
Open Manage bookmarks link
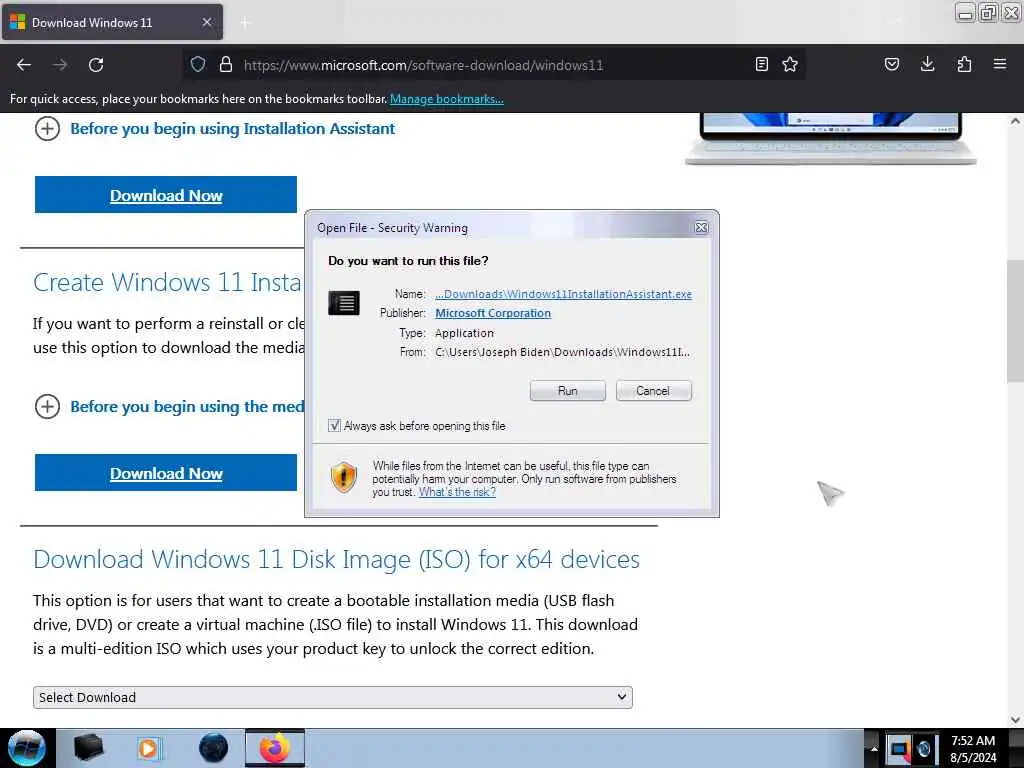point(447,99)
